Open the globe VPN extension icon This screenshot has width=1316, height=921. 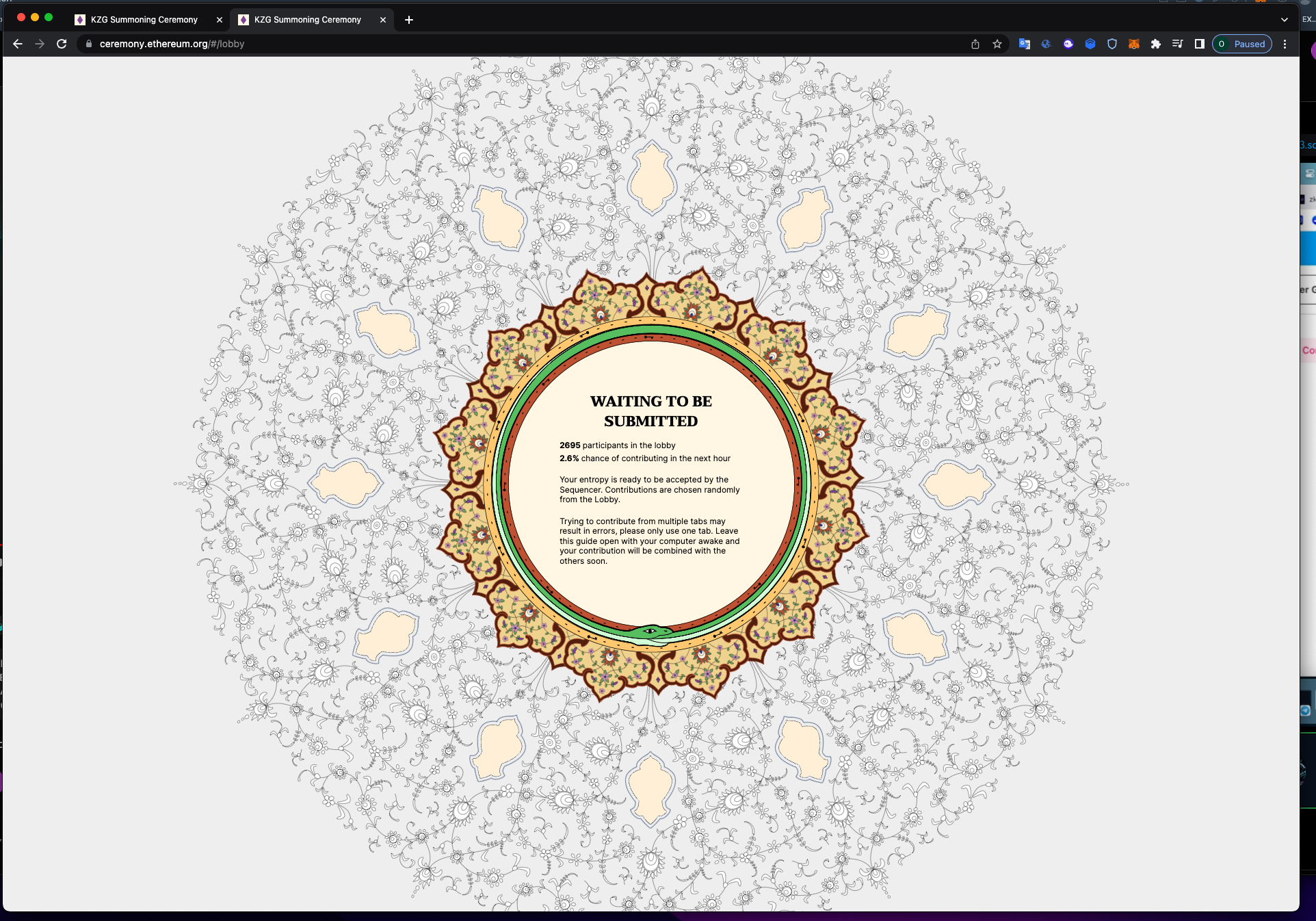pyautogui.click(x=1046, y=44)
